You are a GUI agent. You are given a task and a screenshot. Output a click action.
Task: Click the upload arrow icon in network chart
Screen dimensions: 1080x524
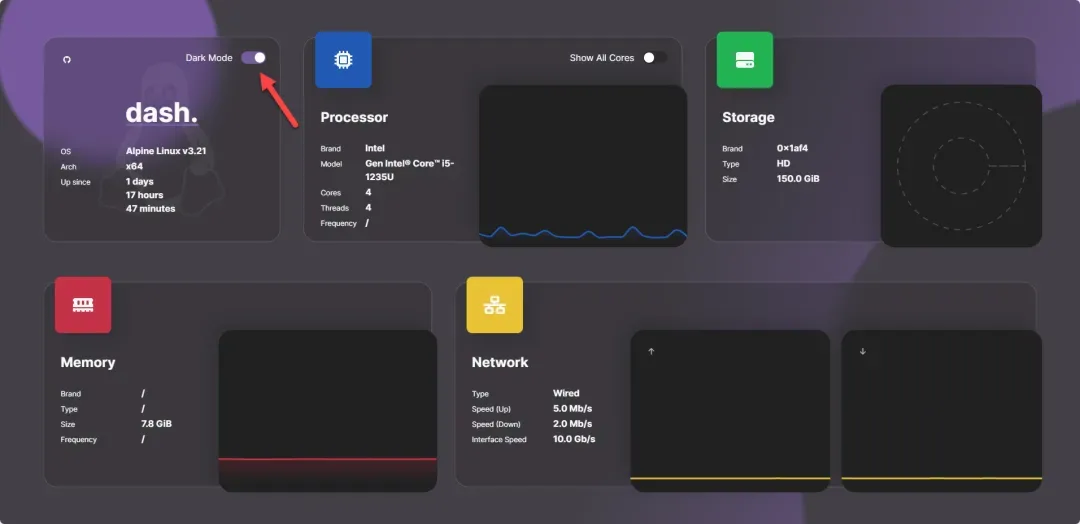tap(651, 351)
